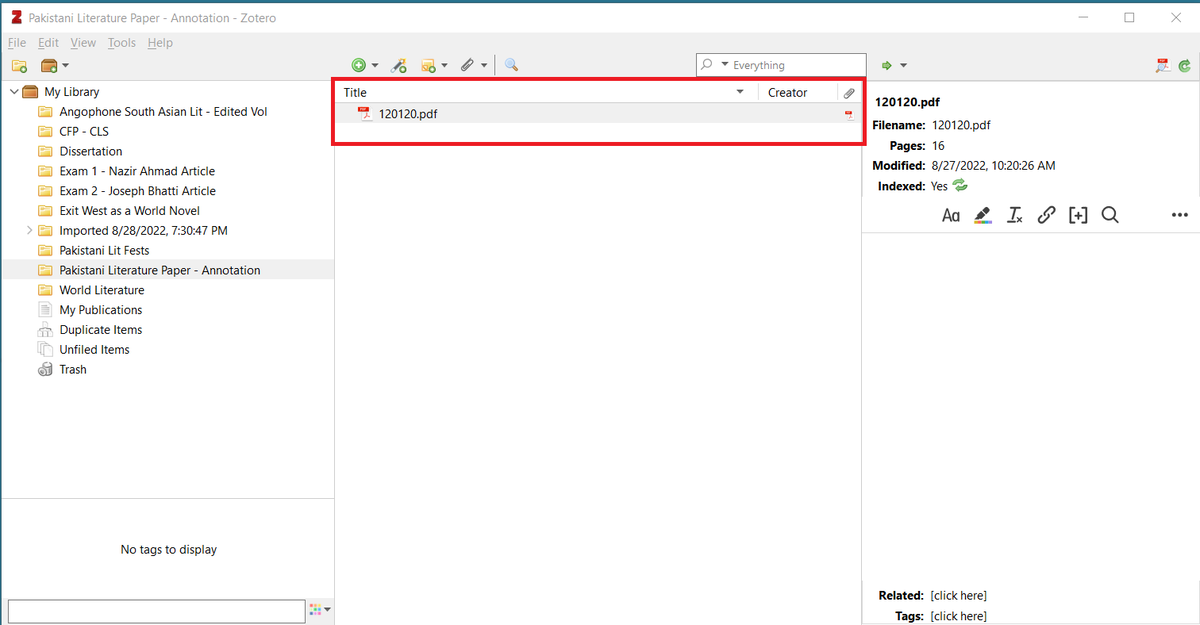Open the Trash in the library
The width and height of the screenshot is (1200, 625).
(72, 370)
